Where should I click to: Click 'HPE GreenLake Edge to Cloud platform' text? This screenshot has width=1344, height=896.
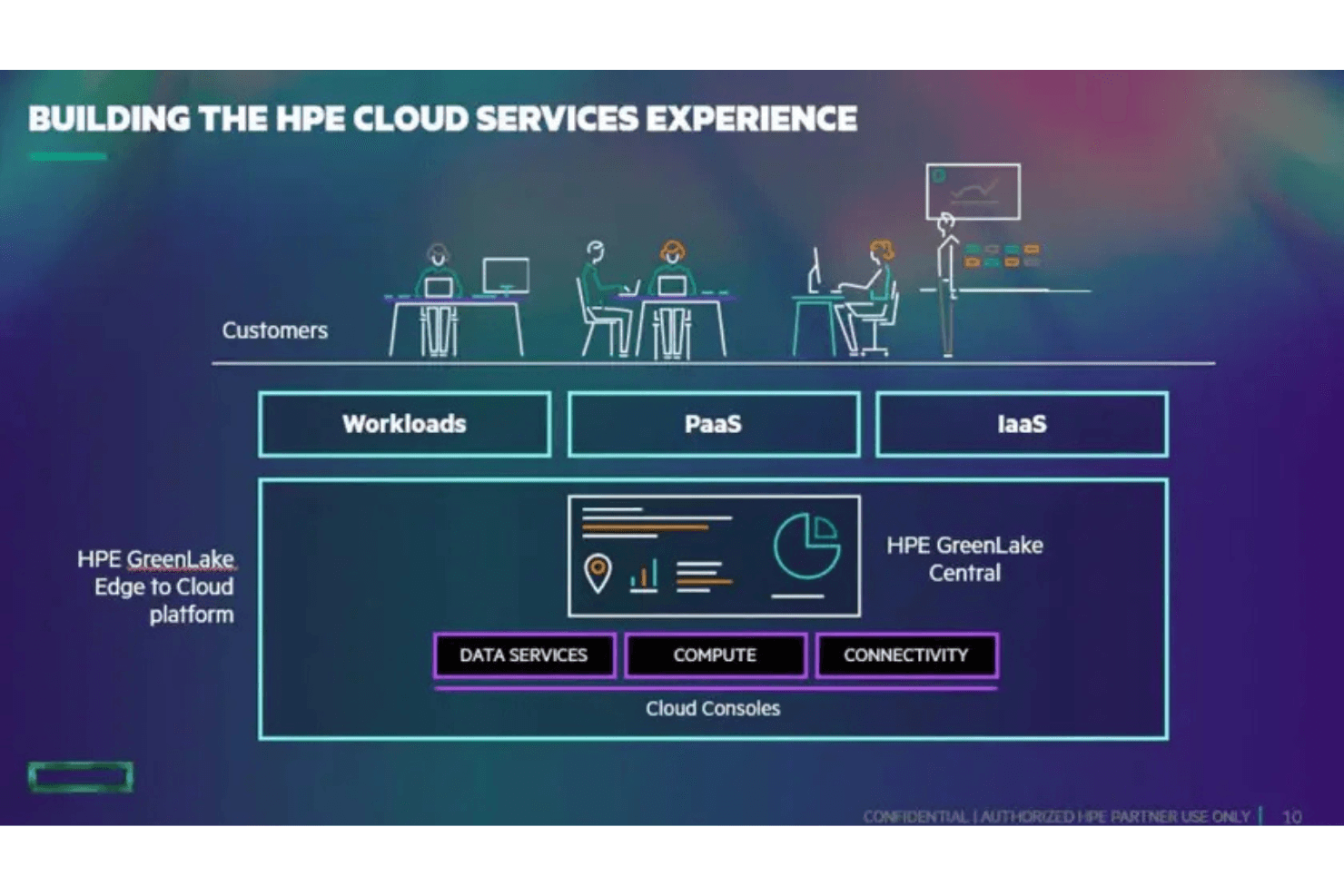click(x=155, y=586)
